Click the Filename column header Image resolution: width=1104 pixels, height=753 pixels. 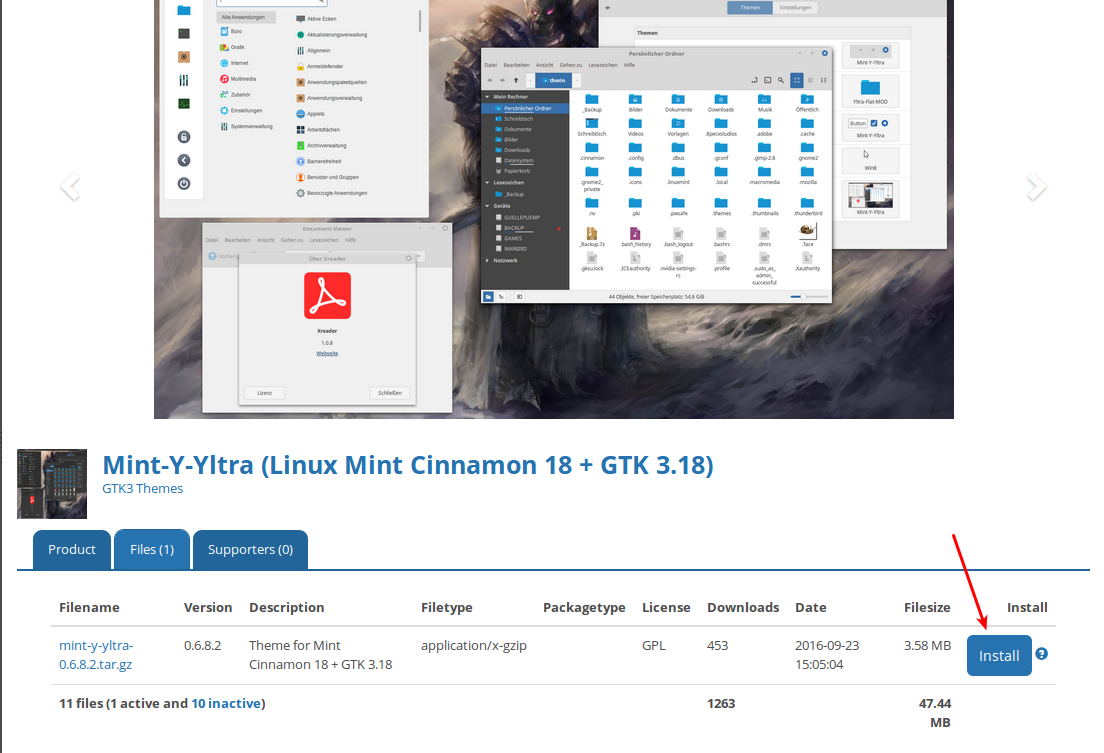[x=89, y=607]
